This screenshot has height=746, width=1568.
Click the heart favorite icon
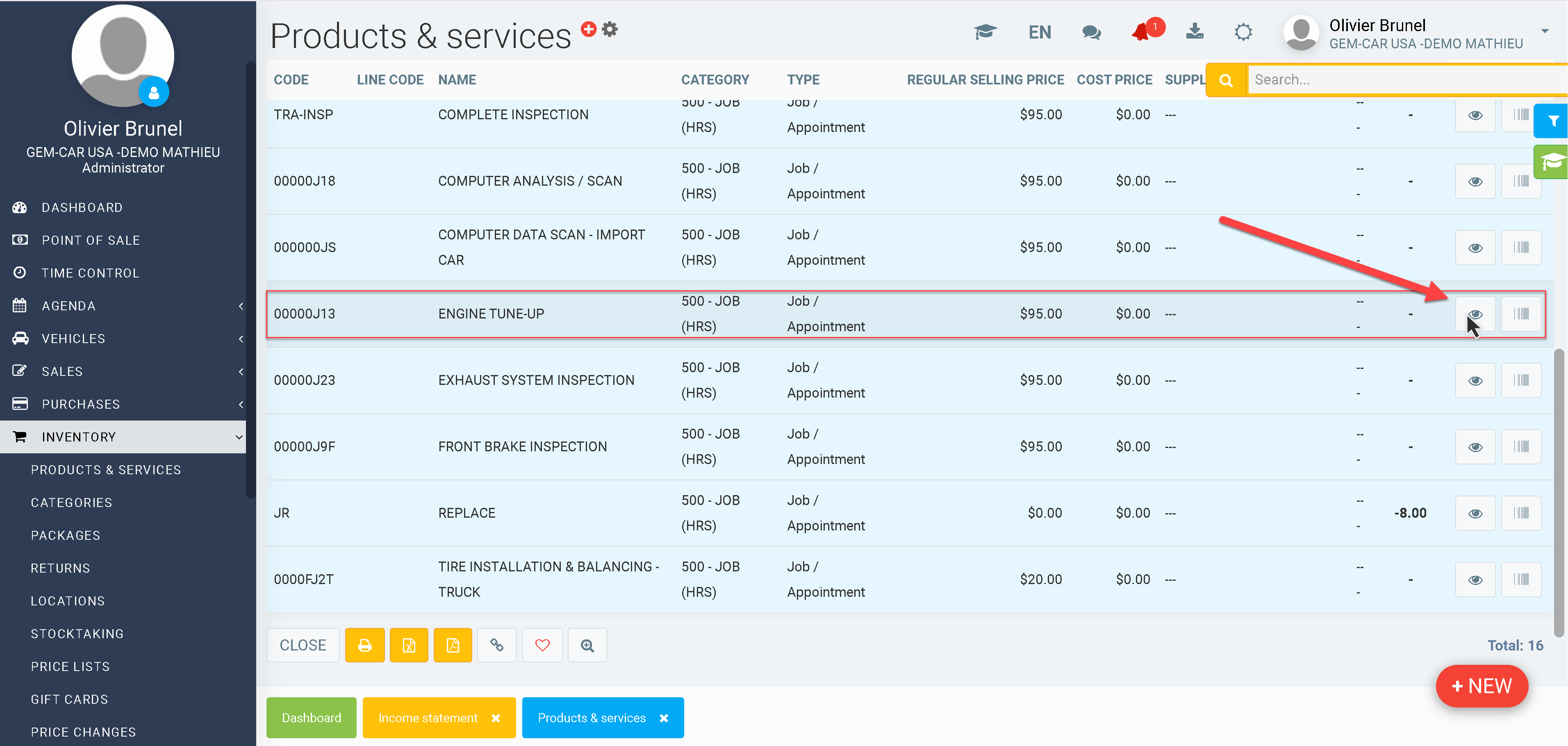click(542, 645)
